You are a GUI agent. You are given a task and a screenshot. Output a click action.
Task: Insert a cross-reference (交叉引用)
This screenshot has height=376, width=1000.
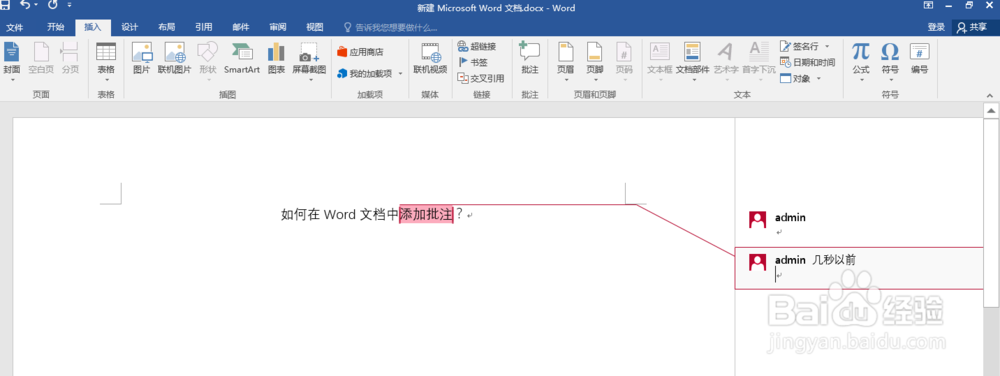coord(482,78)
